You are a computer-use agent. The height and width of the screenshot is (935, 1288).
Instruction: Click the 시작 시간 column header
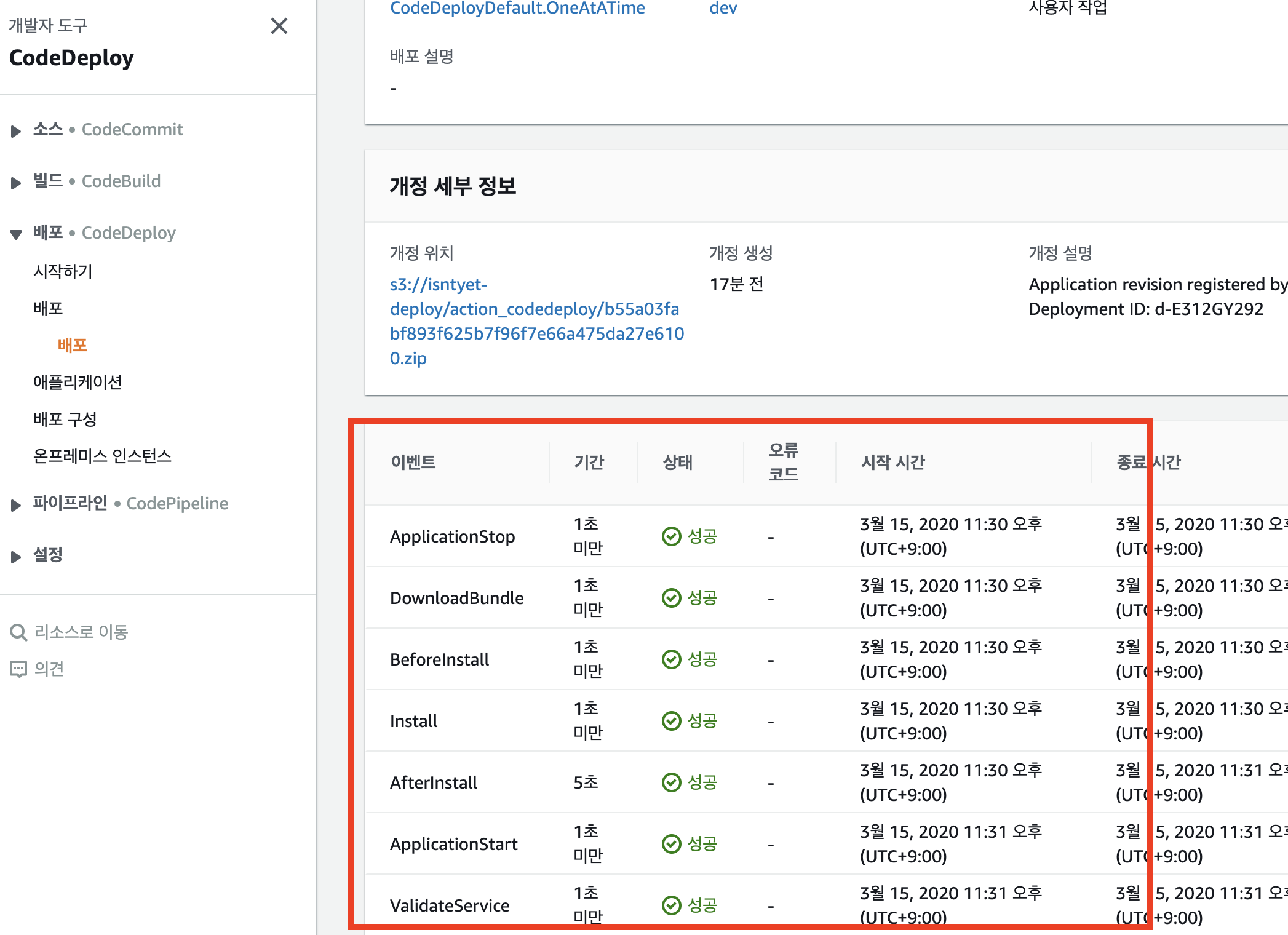point(893,462)
